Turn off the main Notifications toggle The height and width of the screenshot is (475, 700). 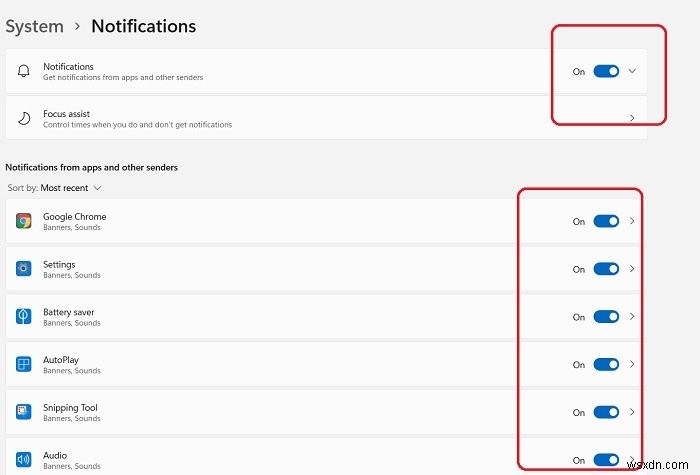pyautogui.click(x=606, y=72)
